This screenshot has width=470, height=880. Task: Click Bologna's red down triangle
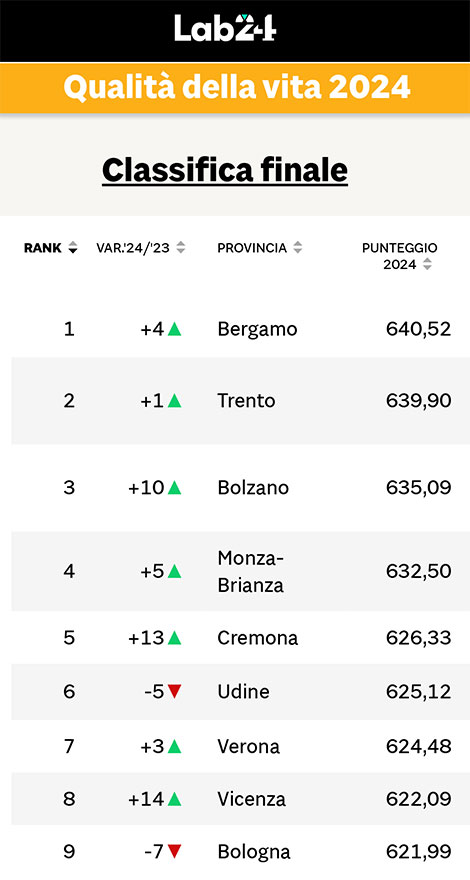click(x=175, y=852)
